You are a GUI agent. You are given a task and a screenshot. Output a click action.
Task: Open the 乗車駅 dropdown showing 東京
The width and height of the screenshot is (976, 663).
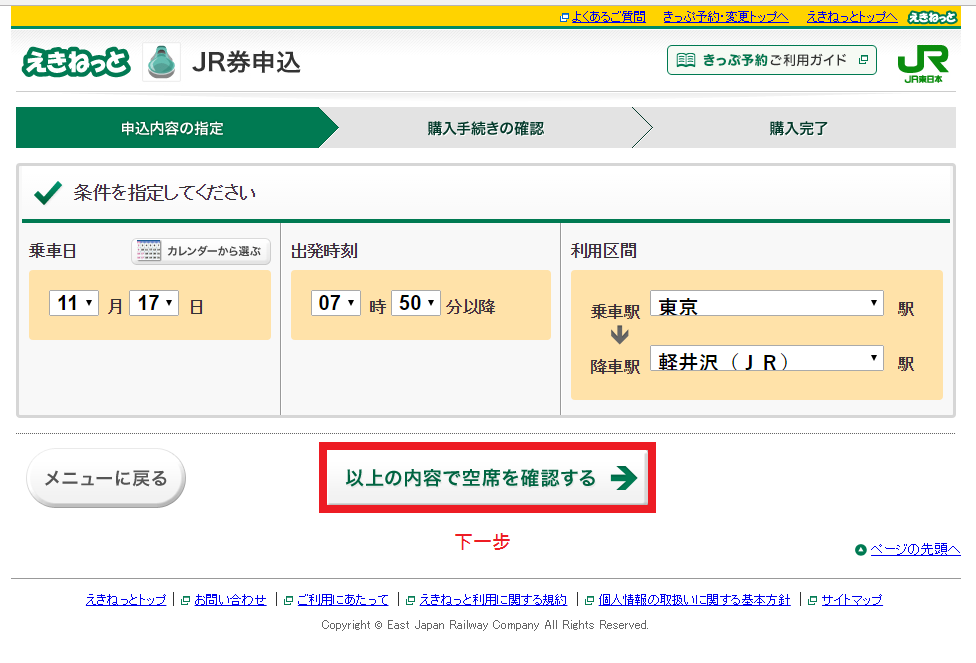click(767, 303)
